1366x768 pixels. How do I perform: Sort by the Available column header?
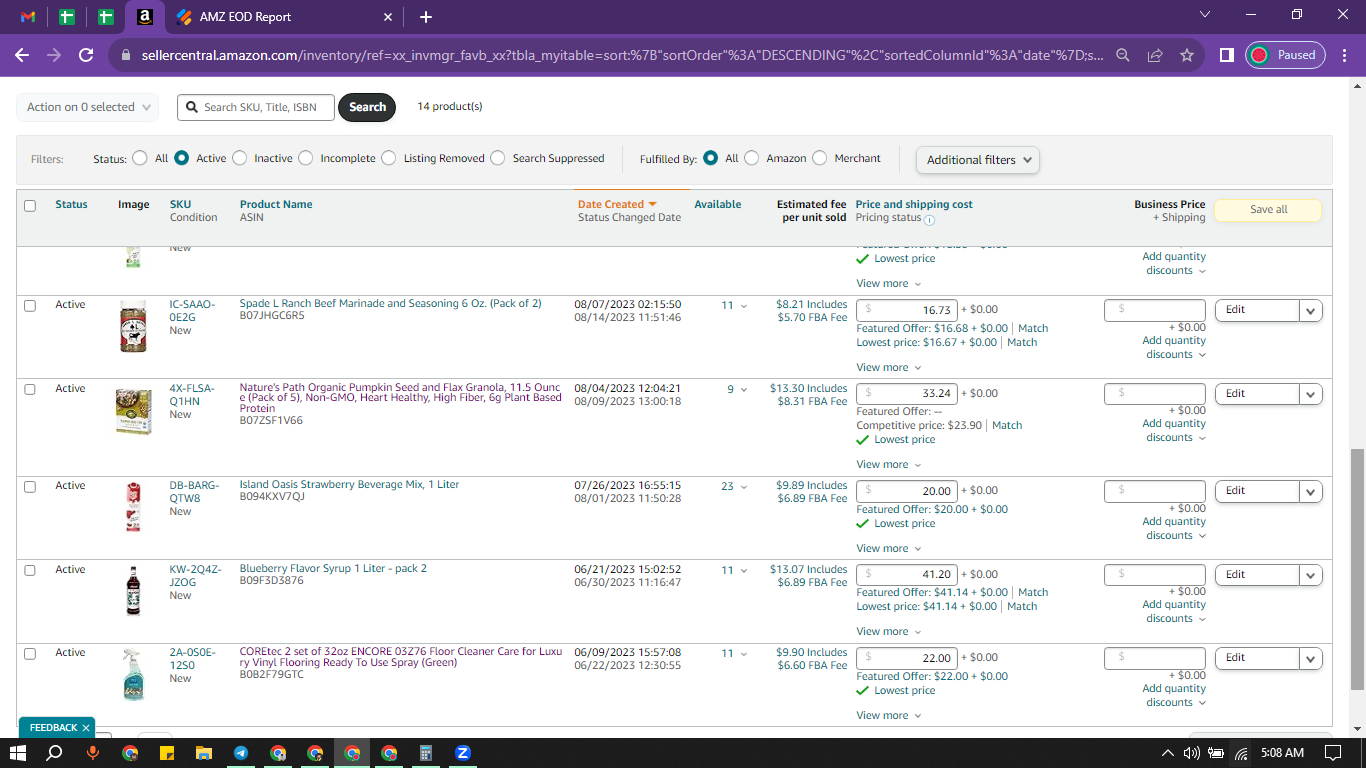[718, 204]
